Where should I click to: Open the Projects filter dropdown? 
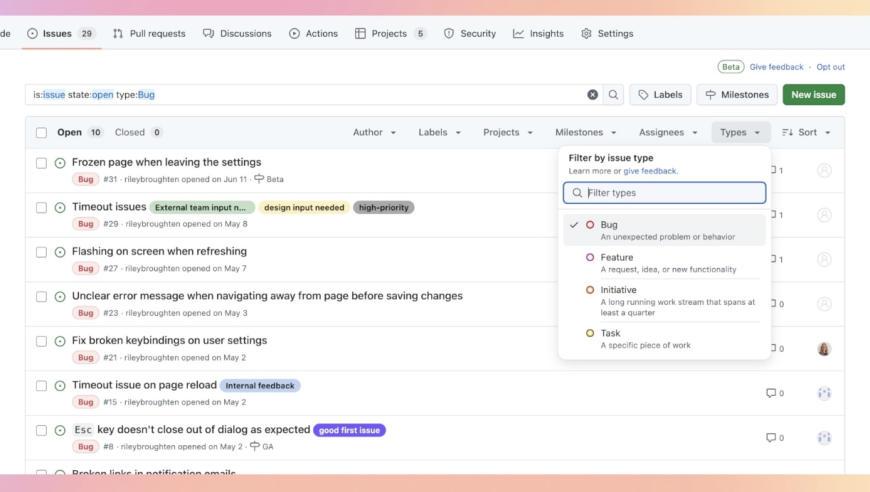click(508, 133)
